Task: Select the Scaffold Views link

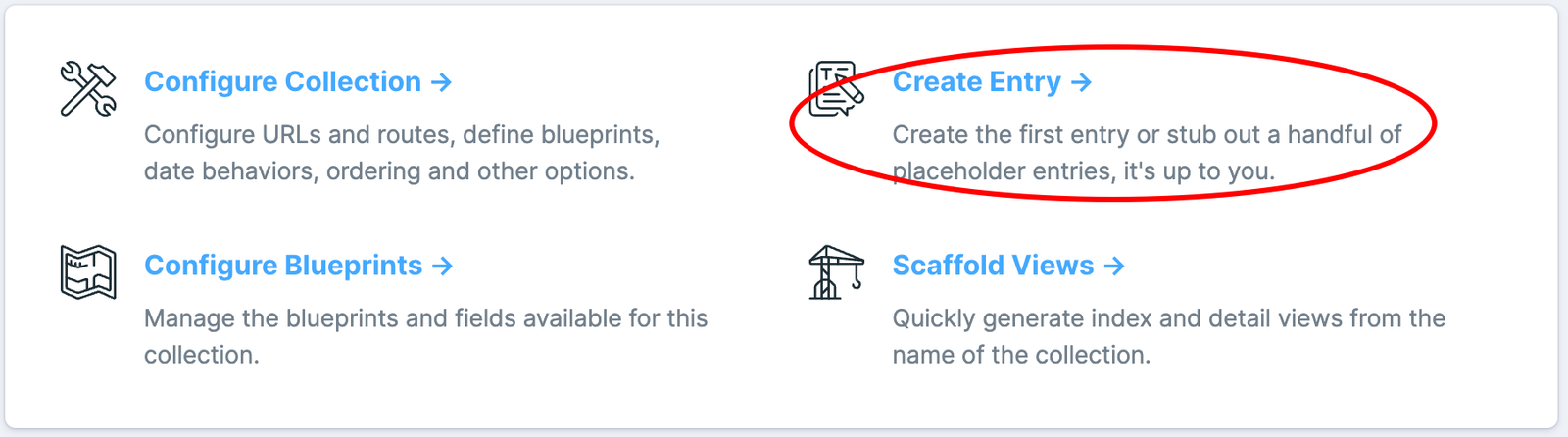Action: point(993,266)
